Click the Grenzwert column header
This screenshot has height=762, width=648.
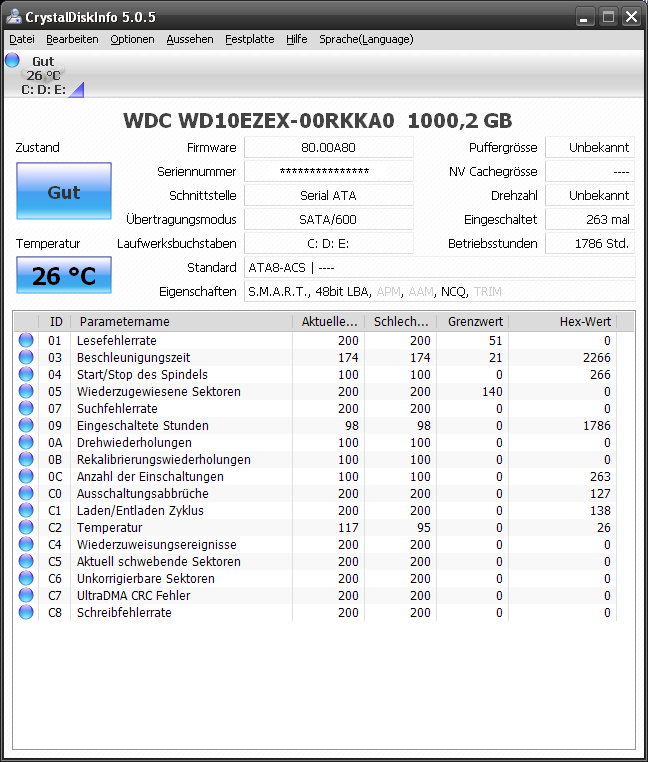coord(473,322)
